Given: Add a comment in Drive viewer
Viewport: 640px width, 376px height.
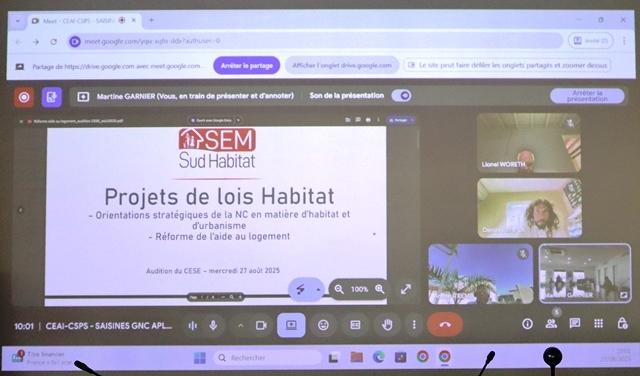Looking at the screenshot, I should coord(358,120).
